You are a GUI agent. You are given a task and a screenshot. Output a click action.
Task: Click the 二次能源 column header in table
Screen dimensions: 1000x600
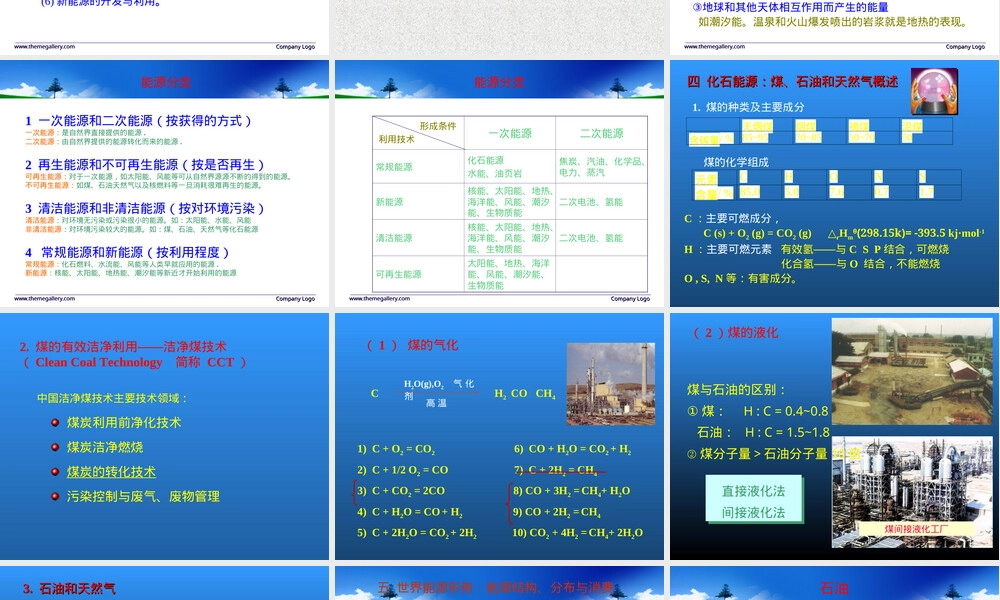[601, 133]
